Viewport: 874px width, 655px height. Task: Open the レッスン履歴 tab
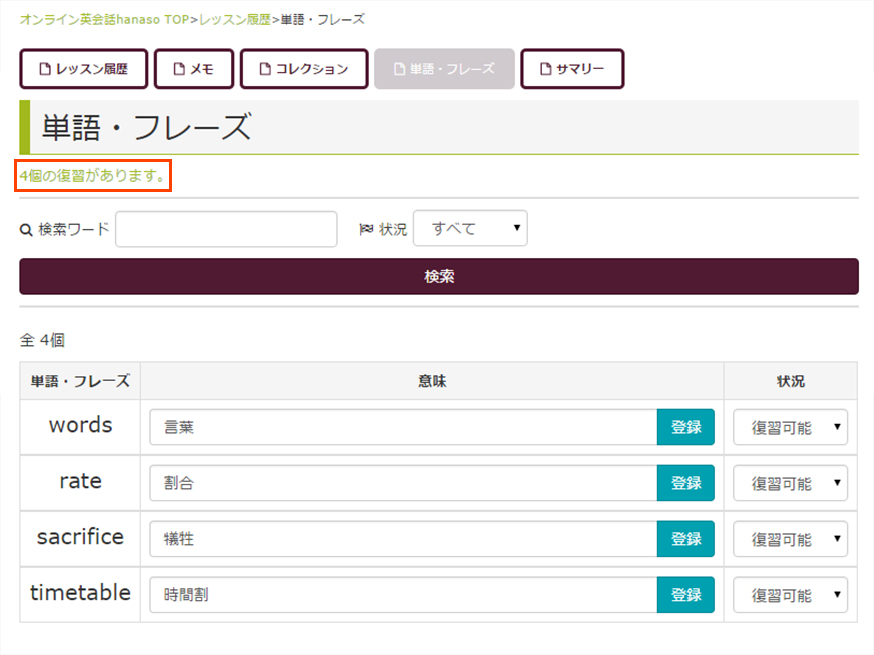[84, 69]
